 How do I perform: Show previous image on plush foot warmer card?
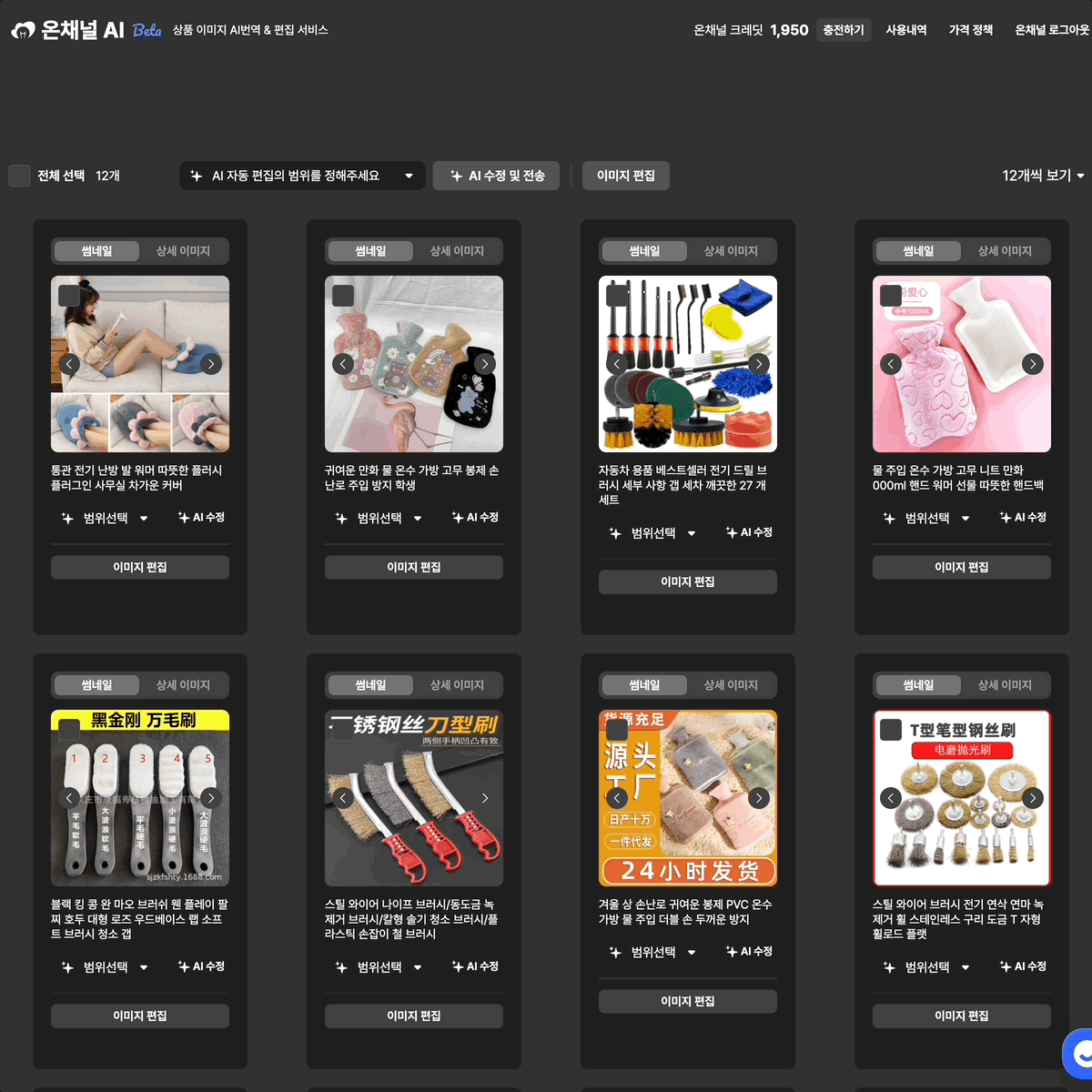69,364
